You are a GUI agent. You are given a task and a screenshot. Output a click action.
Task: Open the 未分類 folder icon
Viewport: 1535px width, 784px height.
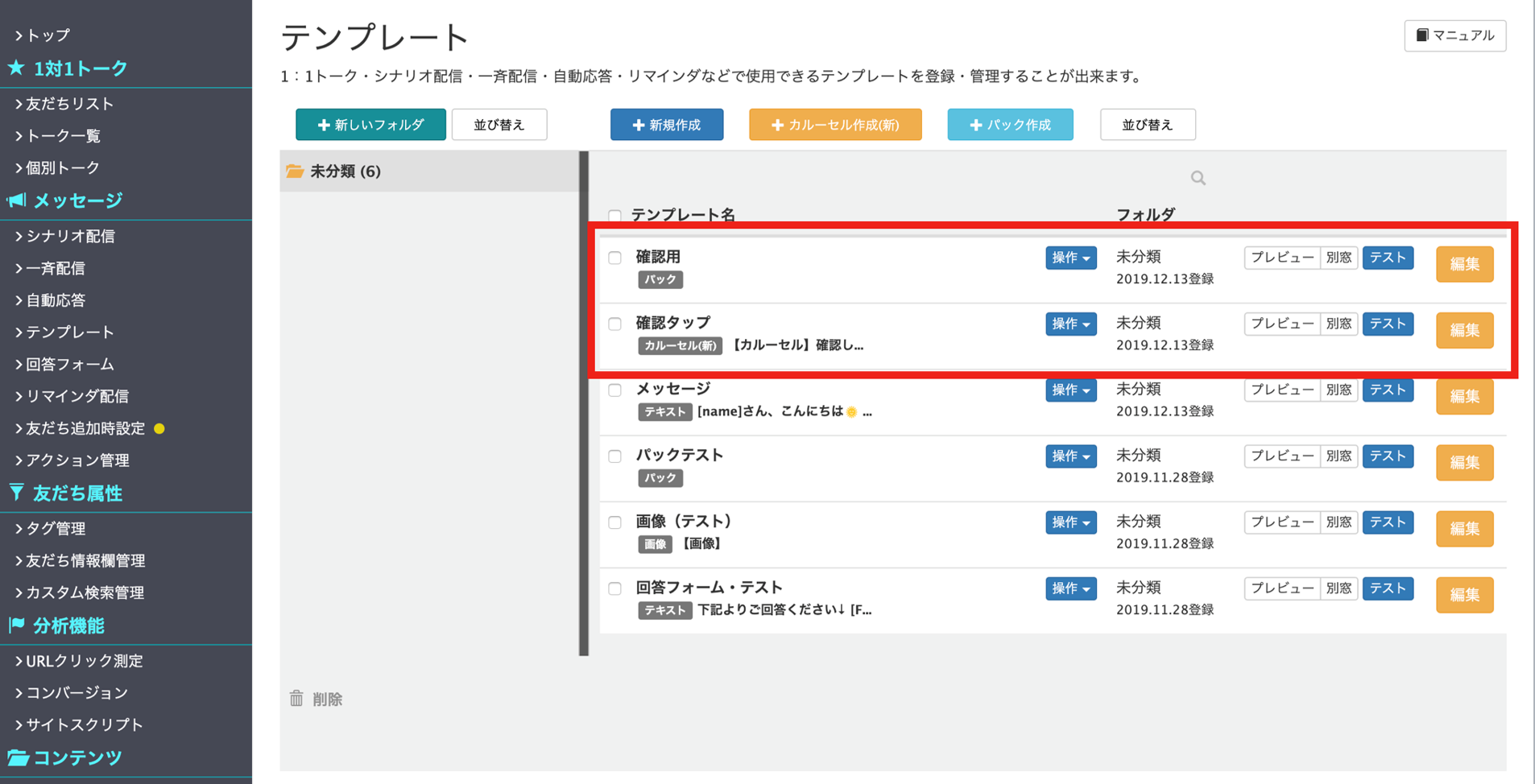pos(295,171)
